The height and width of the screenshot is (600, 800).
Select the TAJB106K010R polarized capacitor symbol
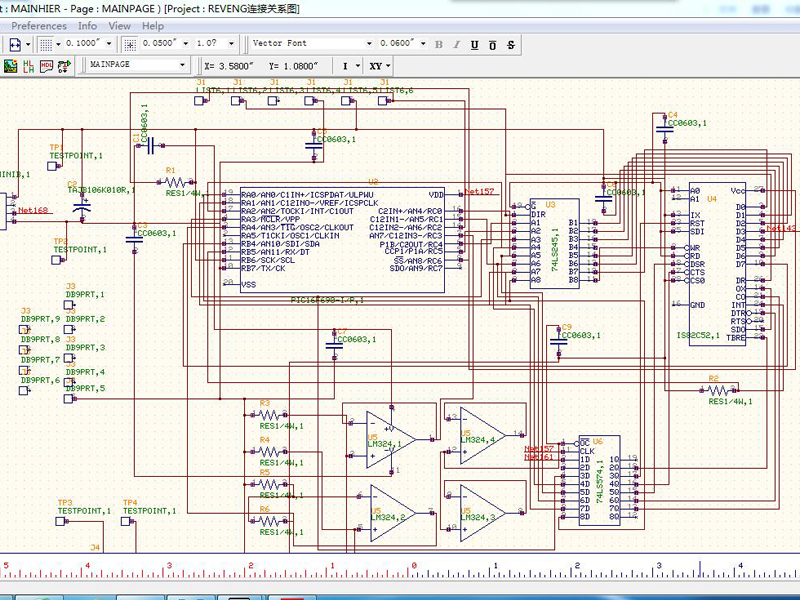point(82,207)
